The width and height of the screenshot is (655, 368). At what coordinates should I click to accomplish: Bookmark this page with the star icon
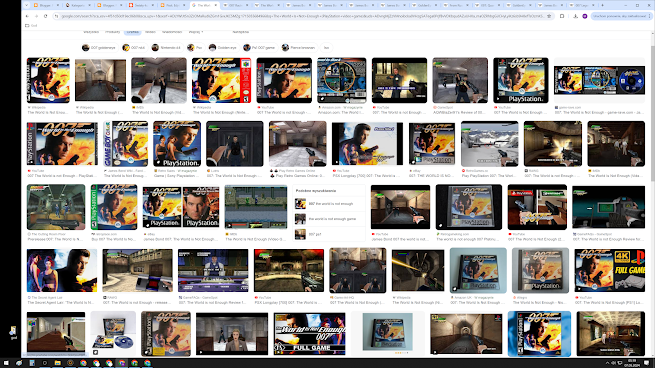coord(549,16)
